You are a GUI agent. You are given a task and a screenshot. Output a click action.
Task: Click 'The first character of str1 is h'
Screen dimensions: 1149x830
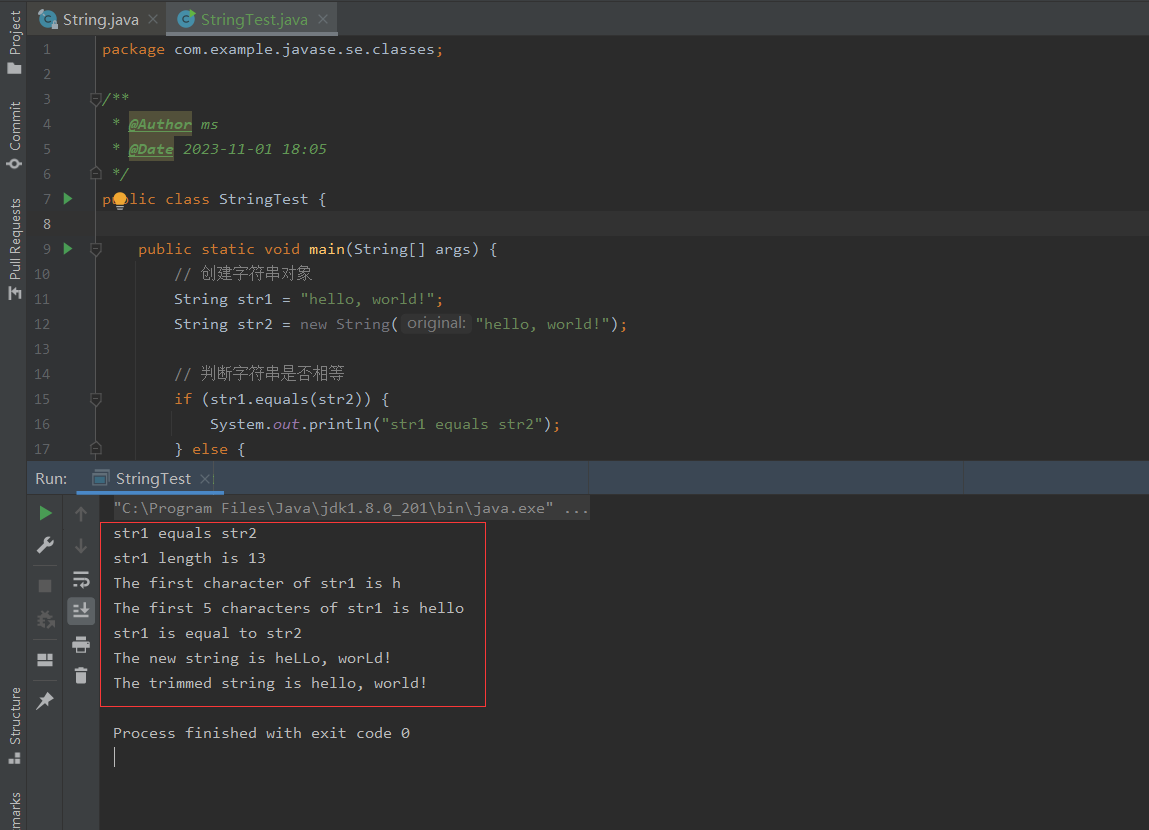click(x=256, y=583)
